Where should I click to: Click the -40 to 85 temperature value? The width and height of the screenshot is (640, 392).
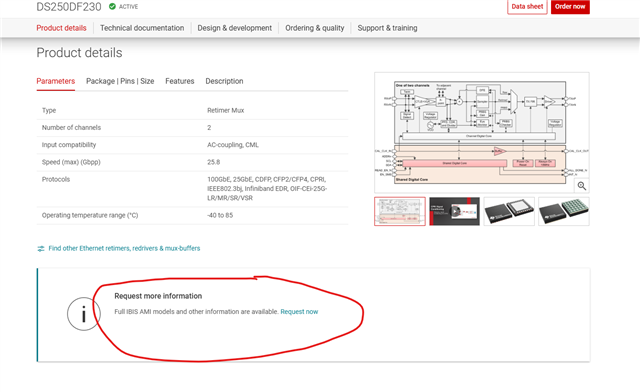pos(220,215)
